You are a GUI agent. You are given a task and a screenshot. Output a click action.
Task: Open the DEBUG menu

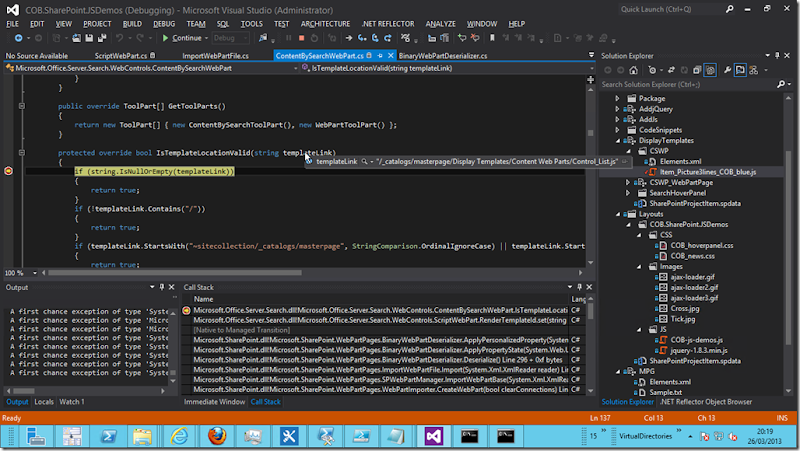click(164, 23)
